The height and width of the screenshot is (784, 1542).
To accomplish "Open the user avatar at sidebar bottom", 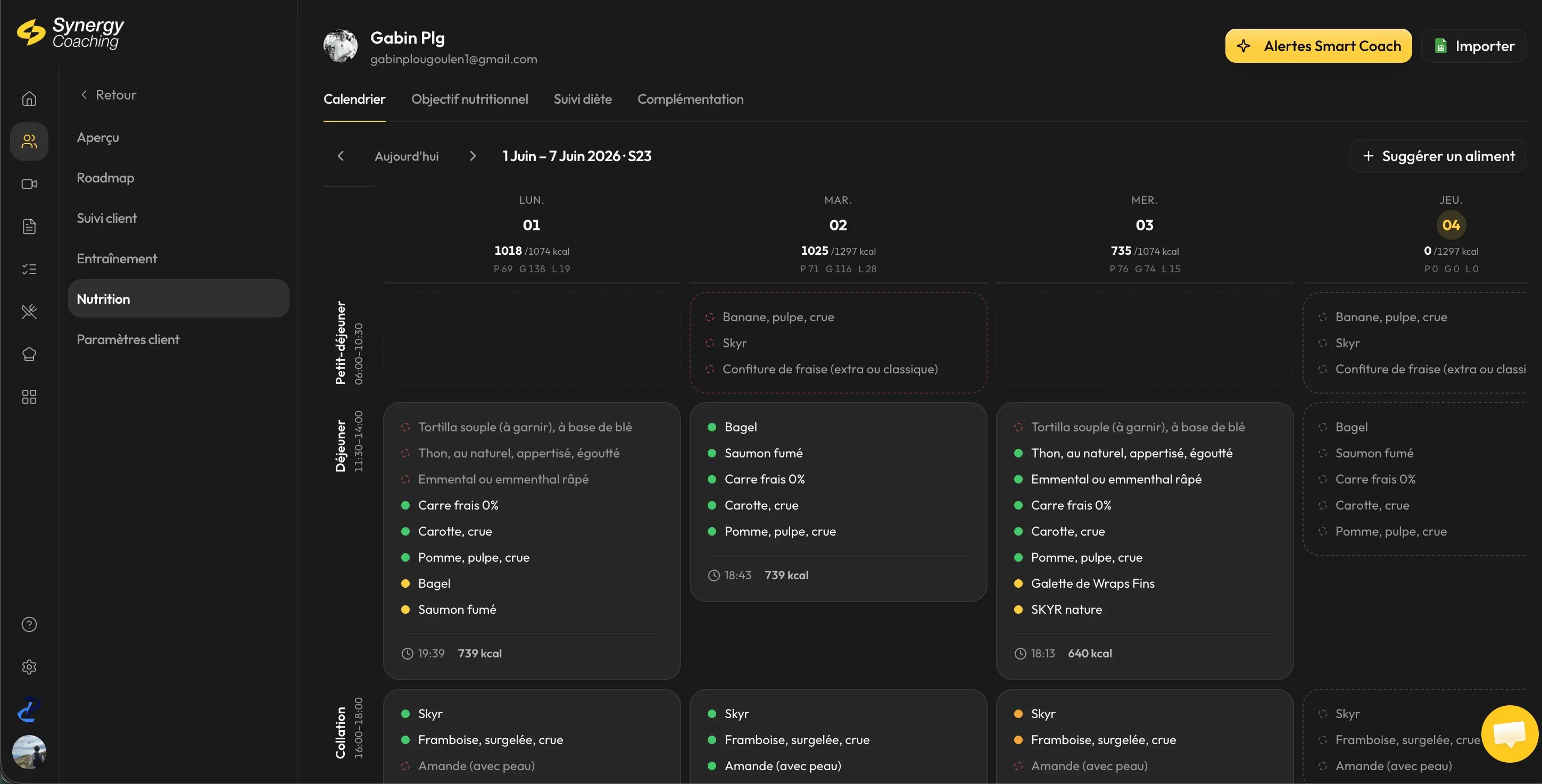I will pos(29,752).
